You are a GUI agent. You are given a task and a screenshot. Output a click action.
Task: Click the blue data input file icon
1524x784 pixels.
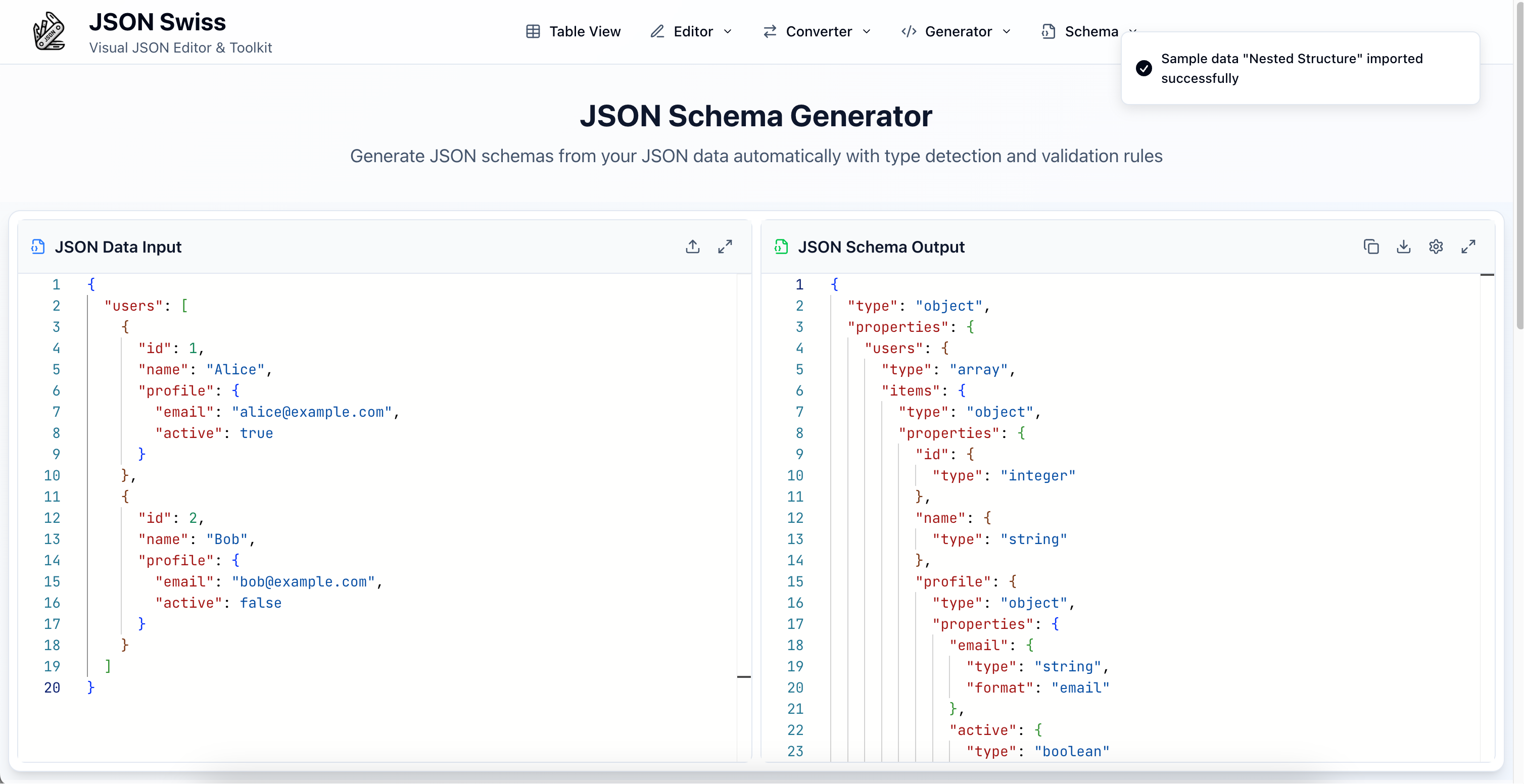pos(38,247)
